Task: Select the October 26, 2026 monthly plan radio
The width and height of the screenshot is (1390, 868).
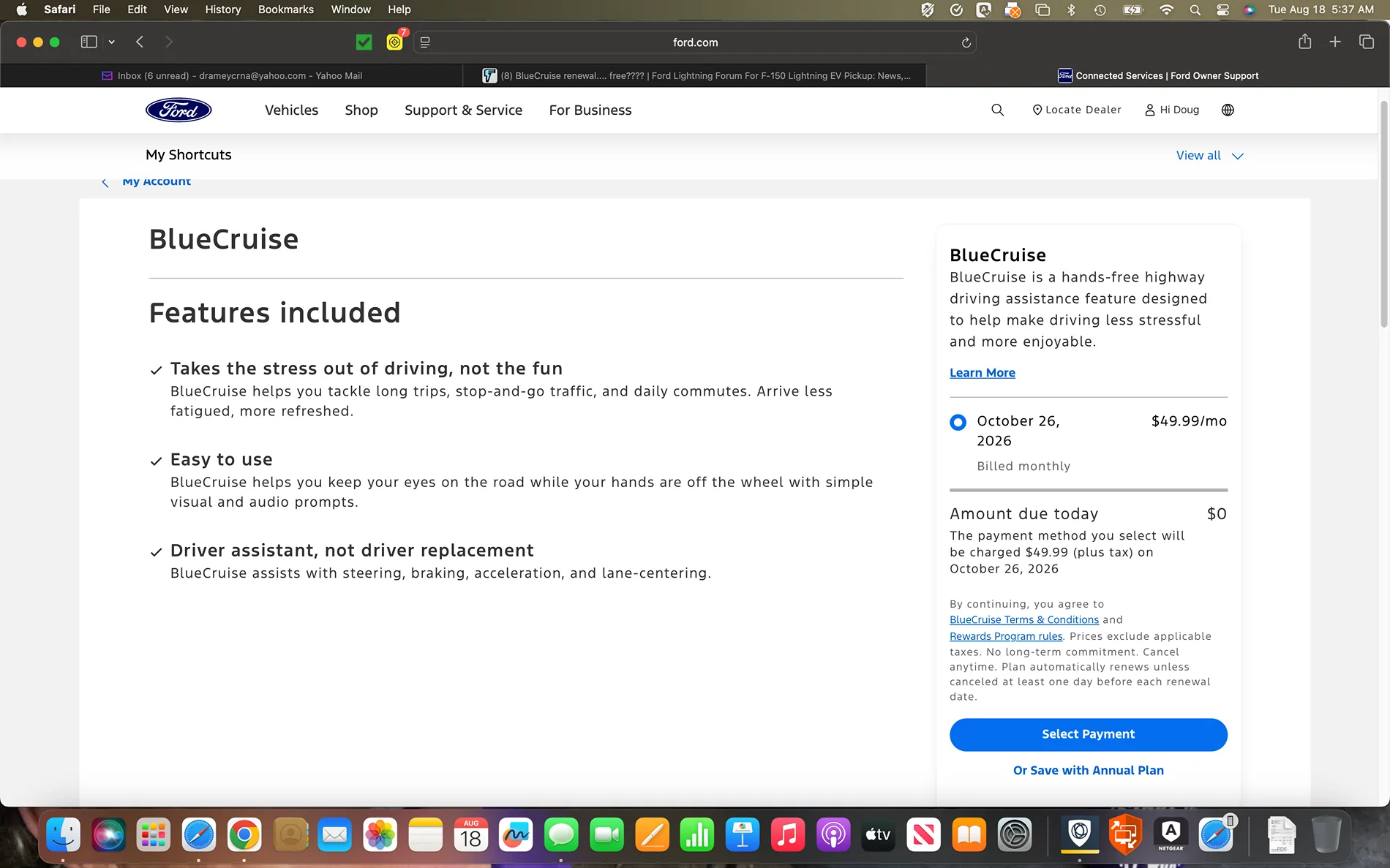Action: coord(958,422)
